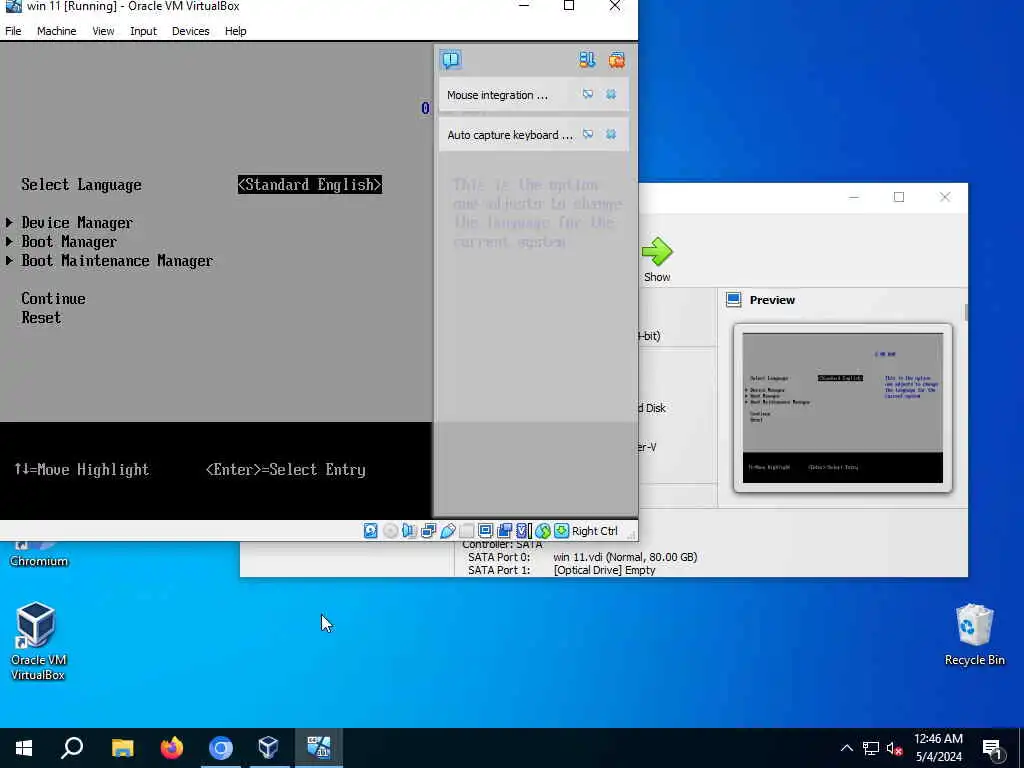The image size is (1024, 768).
Task: Dismiss the Mouse integration notification
Action: [611, 95]
